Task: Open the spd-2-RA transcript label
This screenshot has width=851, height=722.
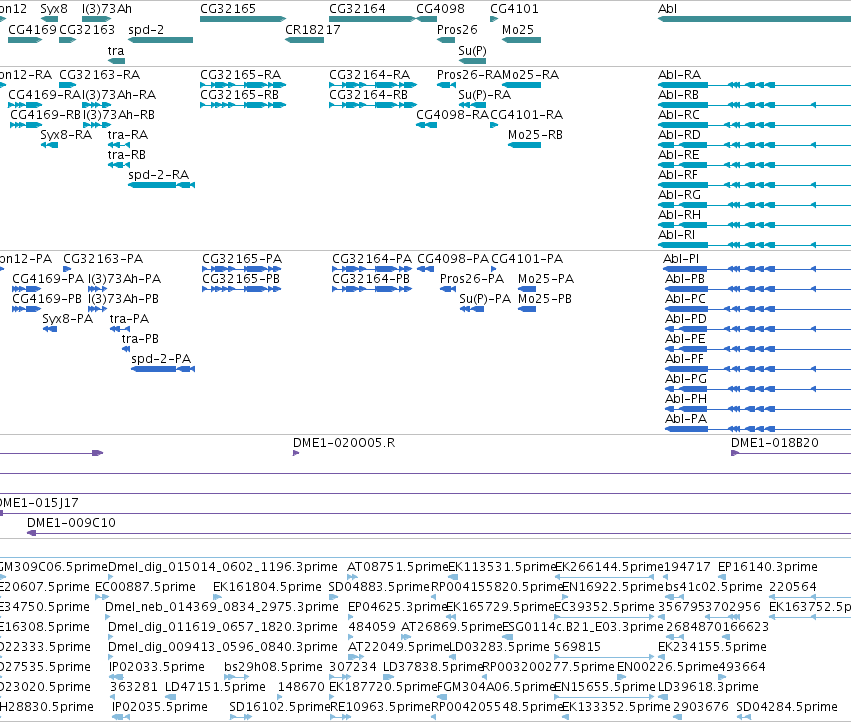Action: (x=158, y=174)
